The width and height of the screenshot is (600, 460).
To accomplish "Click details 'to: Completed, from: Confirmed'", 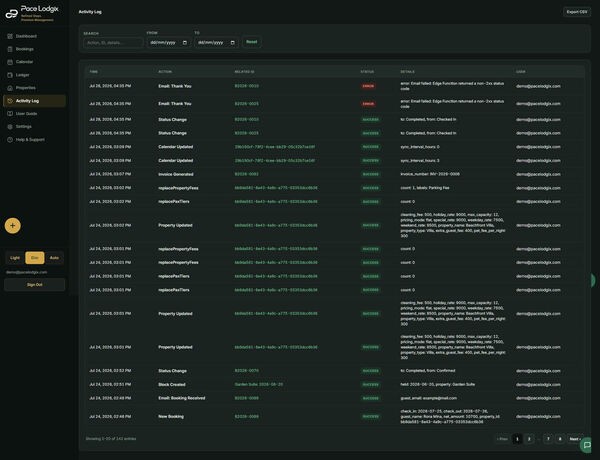I will (x=428, y=370).
